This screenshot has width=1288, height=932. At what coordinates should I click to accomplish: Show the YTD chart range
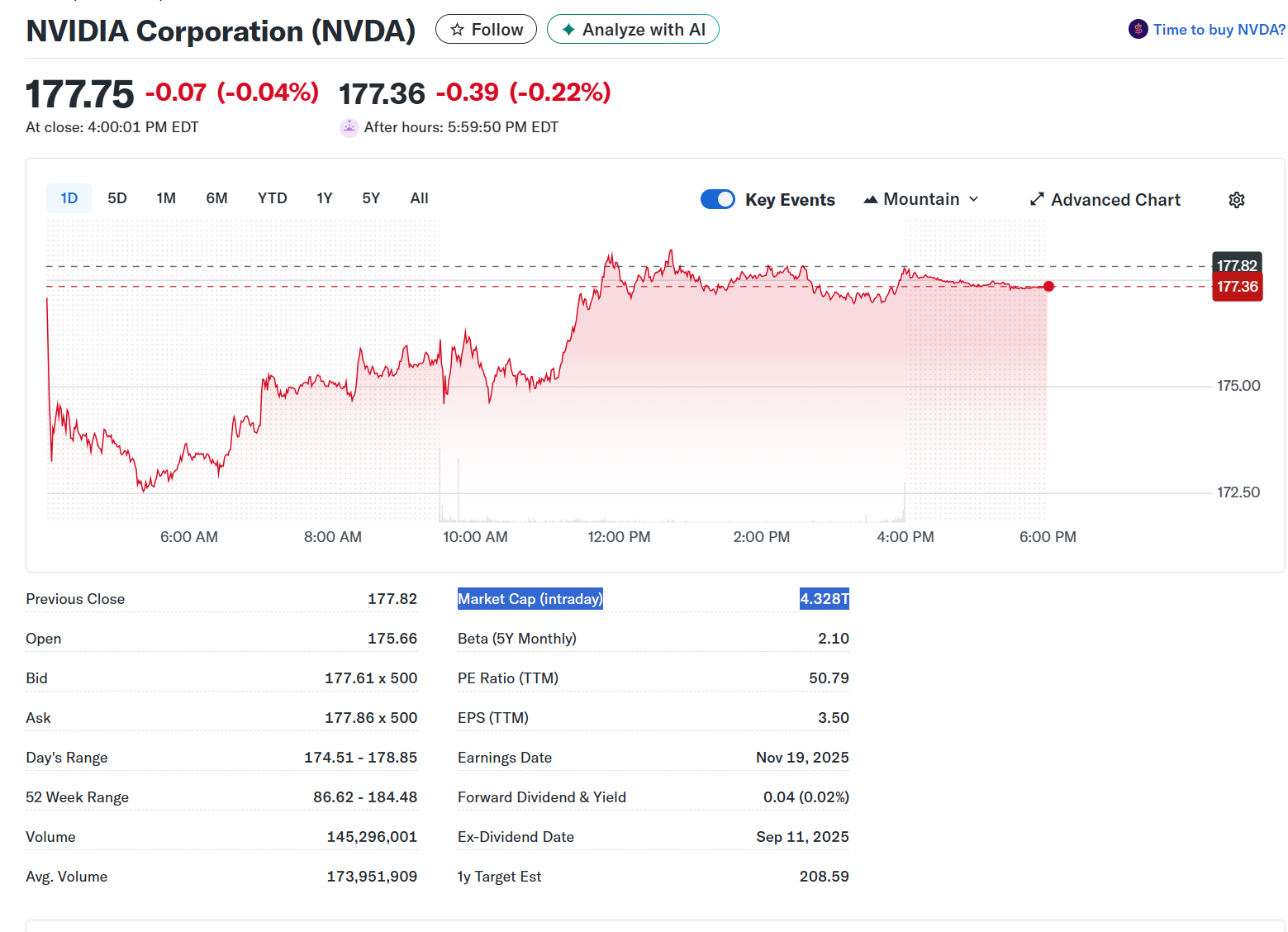click(273, 198)
